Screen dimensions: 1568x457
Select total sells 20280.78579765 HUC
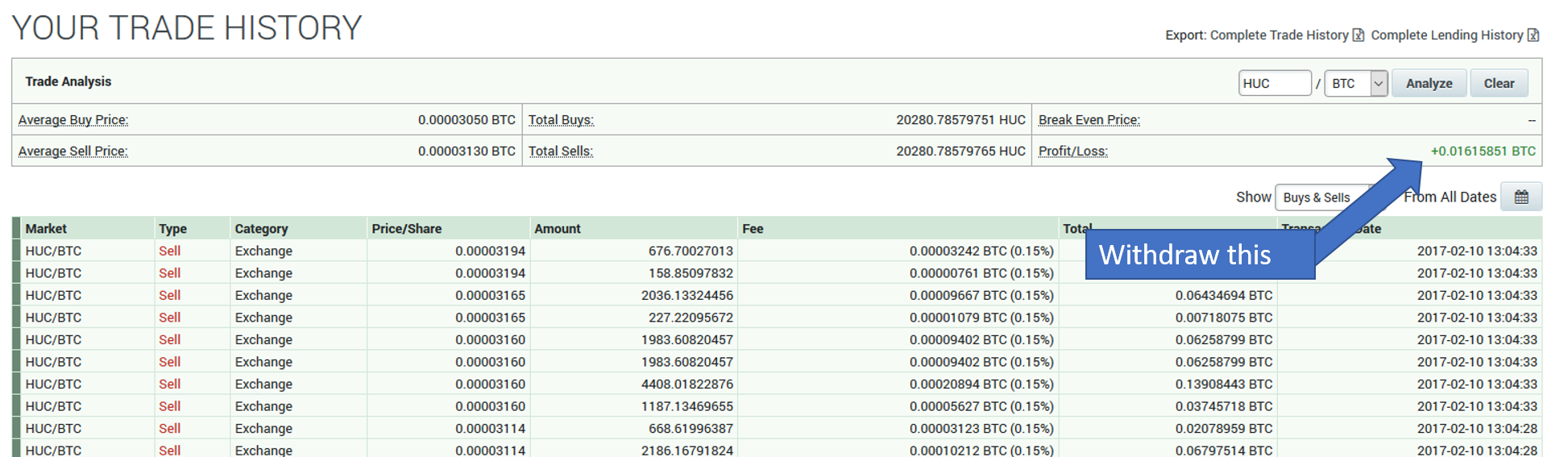tap(960, 151)
